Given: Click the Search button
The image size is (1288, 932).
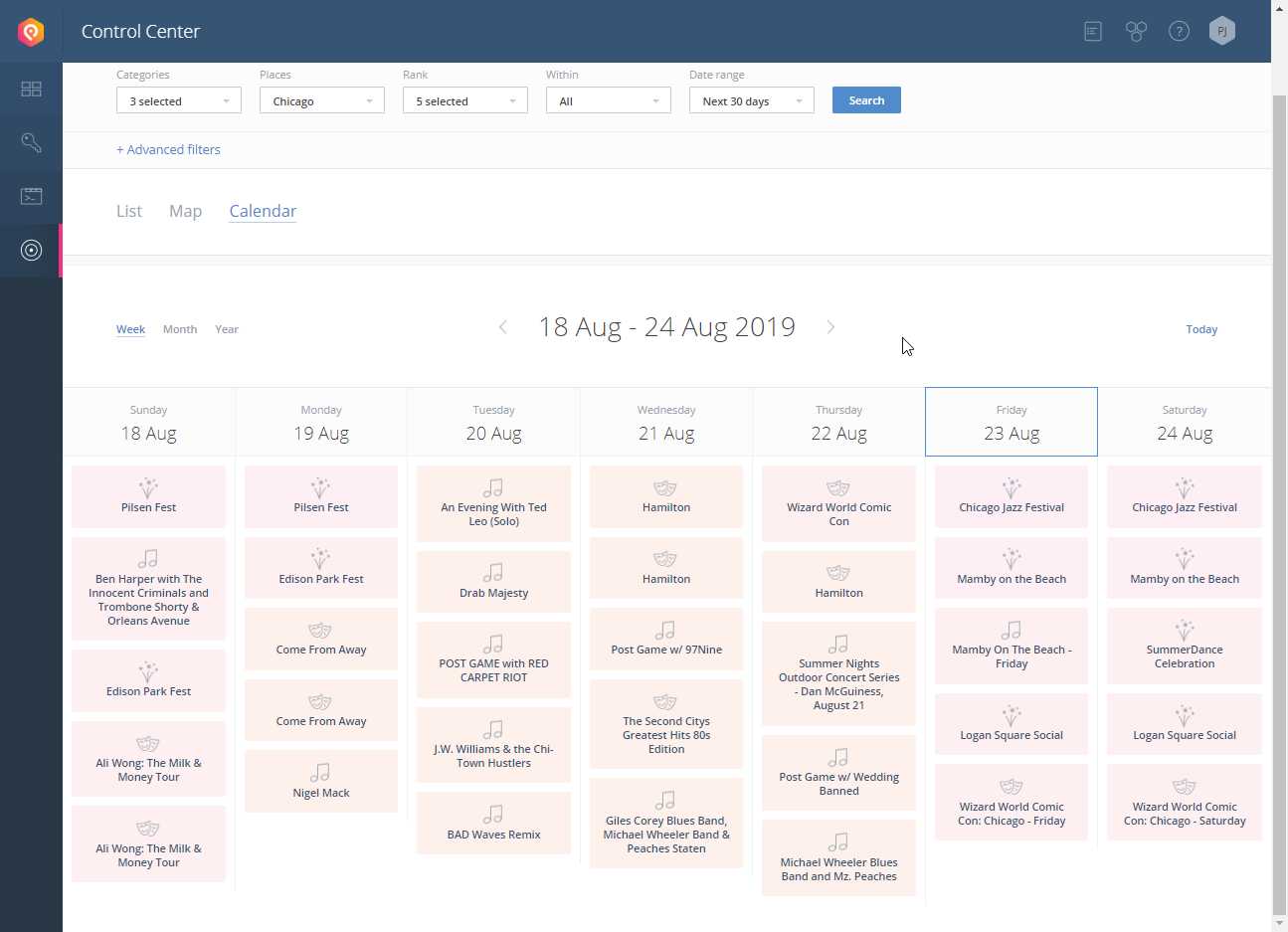Looking at the screenshot, I should [x=866, y=100].
